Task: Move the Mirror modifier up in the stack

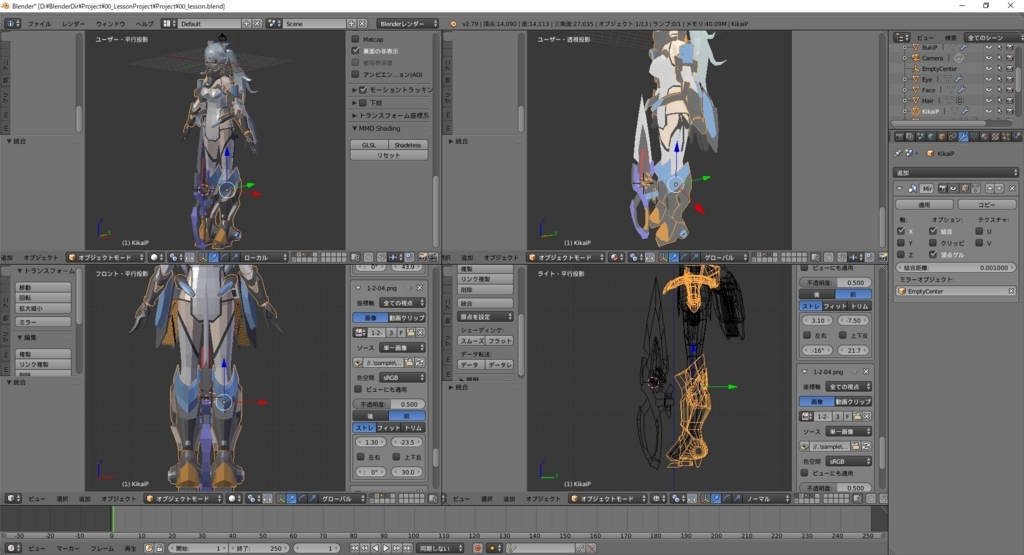Action: pos(990,189)
